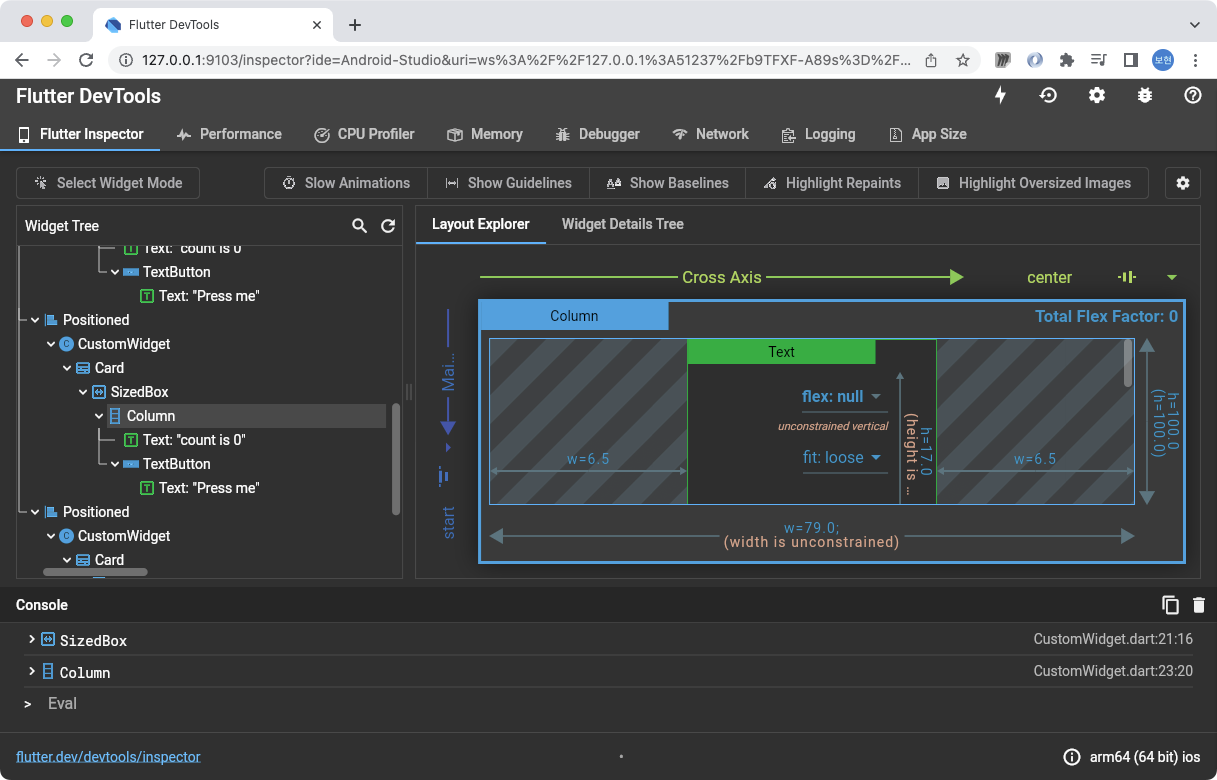Expand Column entry in the console
Screen dimensions: 1217x780
(x=32, y=671)
